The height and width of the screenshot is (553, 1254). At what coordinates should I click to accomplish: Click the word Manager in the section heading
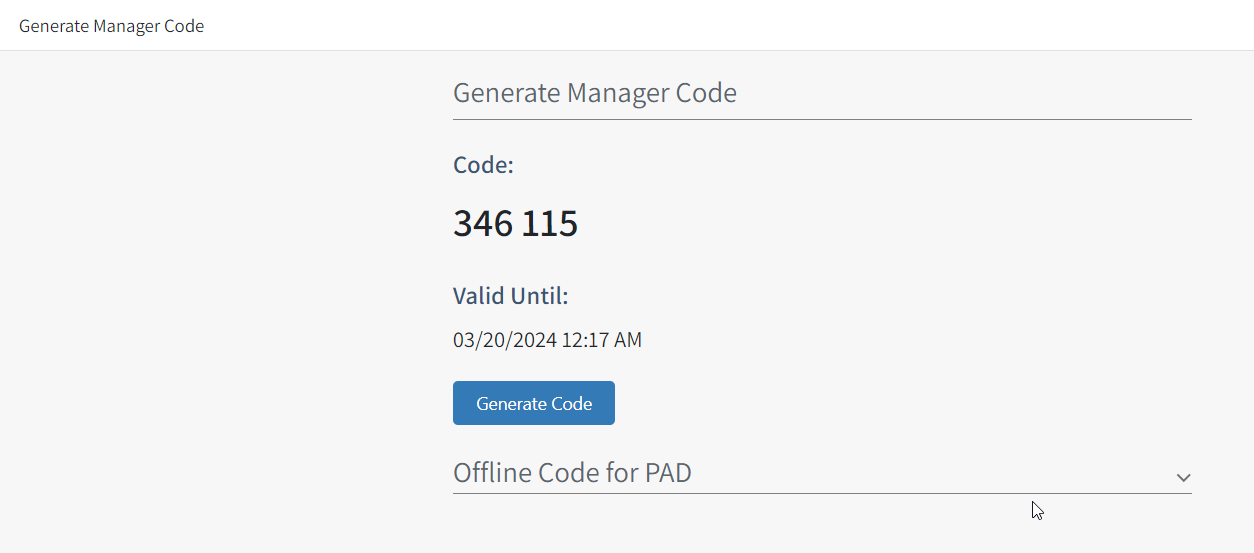click(618, 93)
